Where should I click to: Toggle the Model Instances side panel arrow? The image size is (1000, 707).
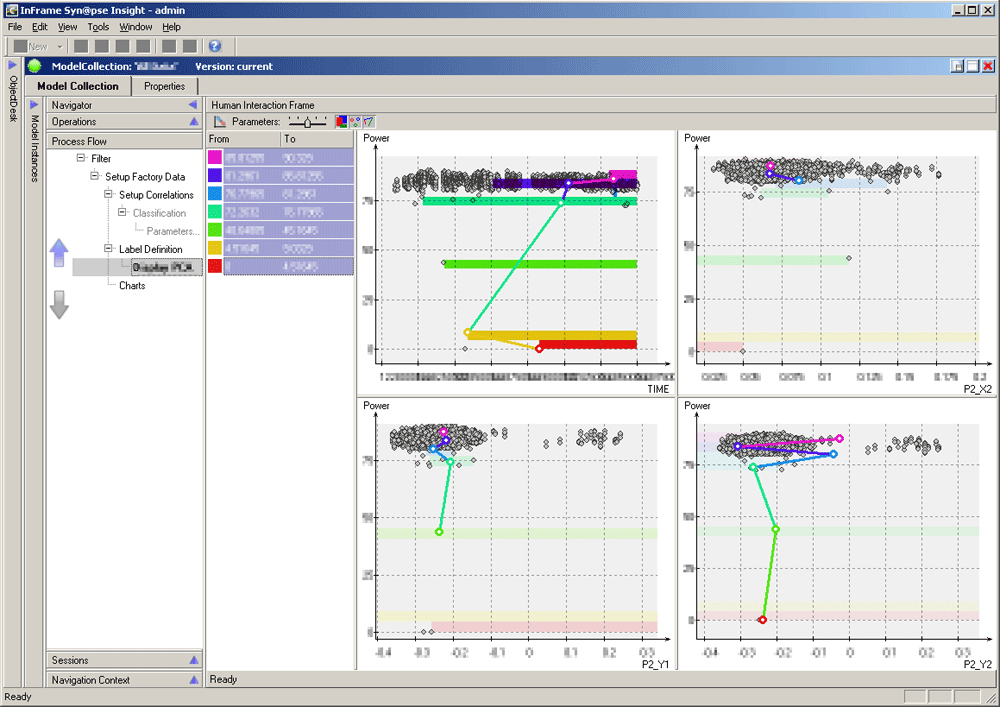(33, 104)
